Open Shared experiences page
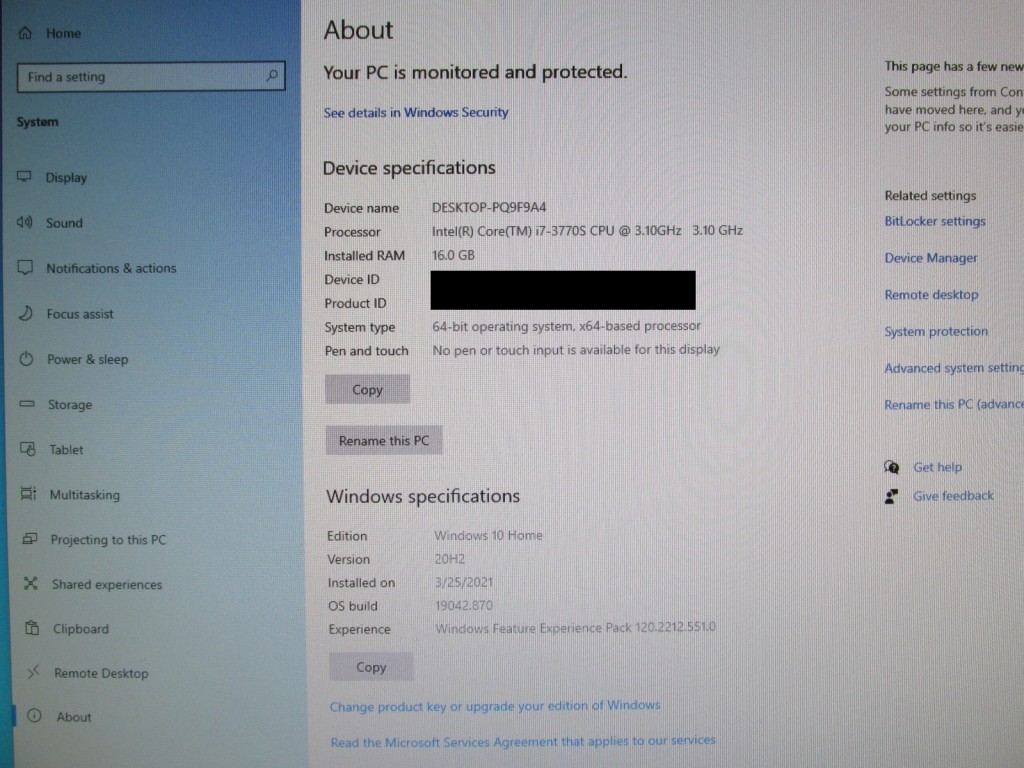Image resolution: width=1024 pixels, height=768 pixels. 107,584
